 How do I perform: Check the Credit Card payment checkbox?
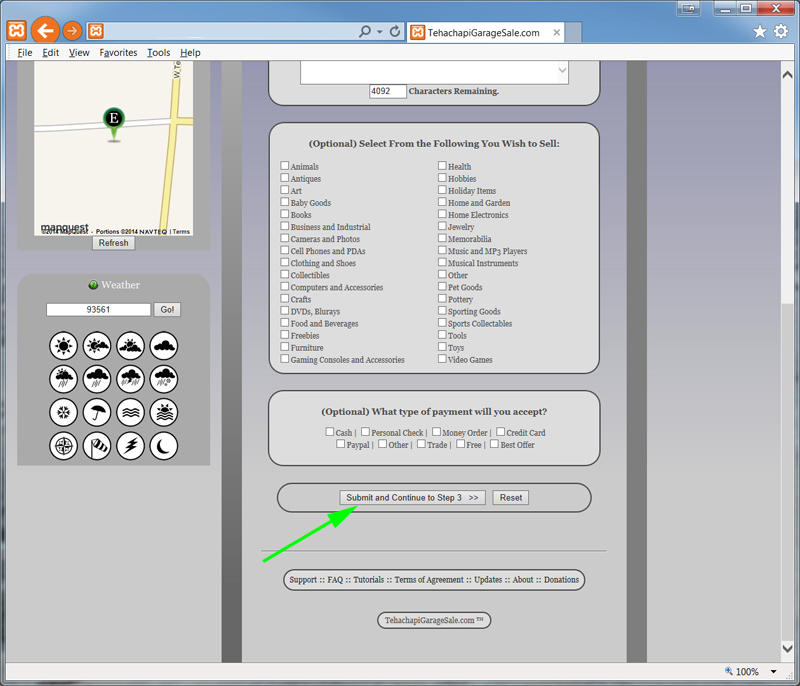click(x=501, y=431)
